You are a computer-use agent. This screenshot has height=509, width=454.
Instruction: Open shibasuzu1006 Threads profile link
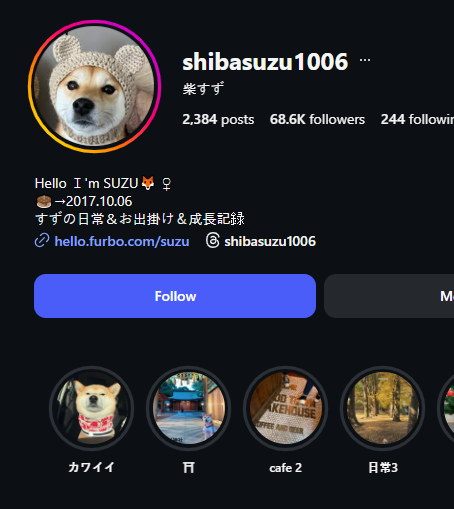coord(270,241)
